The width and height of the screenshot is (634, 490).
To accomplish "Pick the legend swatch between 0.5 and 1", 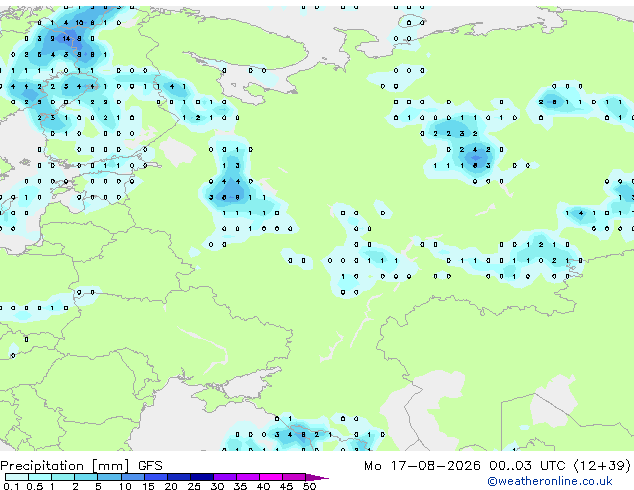I will [x=40, y=477].
